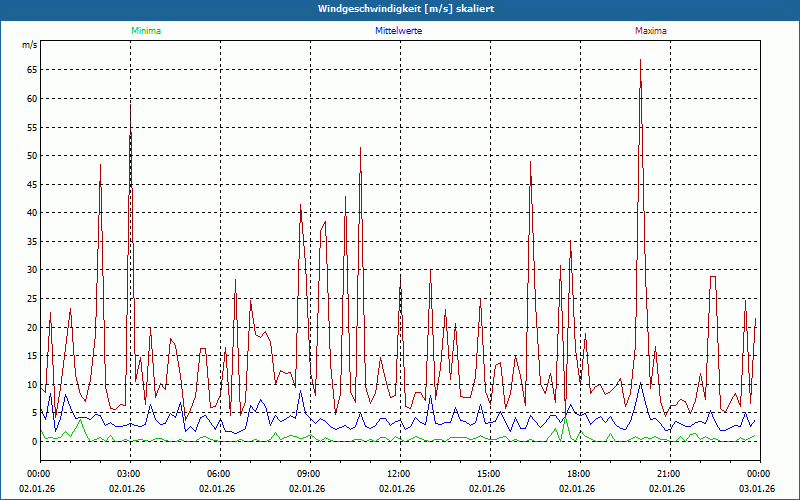
Task: Click the 35 y-axis value
Action: pos(32,241)
